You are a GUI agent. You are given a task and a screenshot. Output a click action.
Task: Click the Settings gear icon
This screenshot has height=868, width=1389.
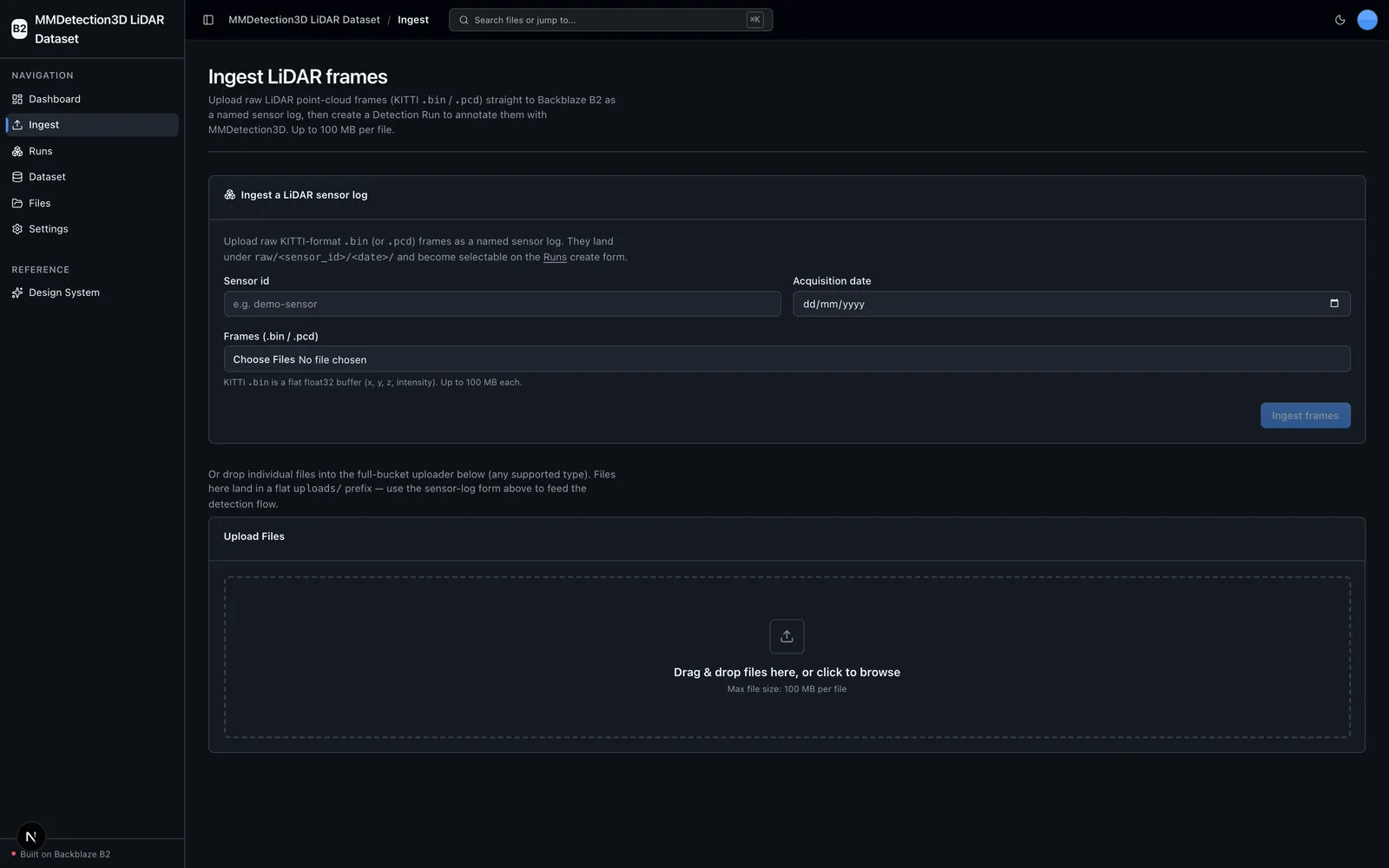[x=17, y=229]
